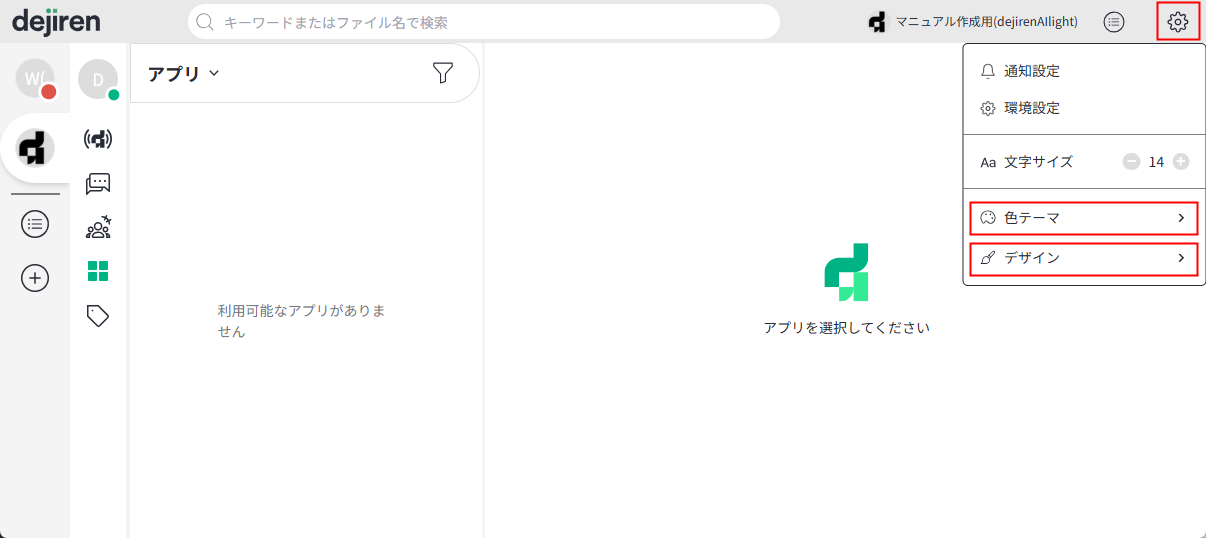Image resolution: width=1206 pixels, height=538 pixels.
Task: Open the group members icon
Action: point(98,227)
